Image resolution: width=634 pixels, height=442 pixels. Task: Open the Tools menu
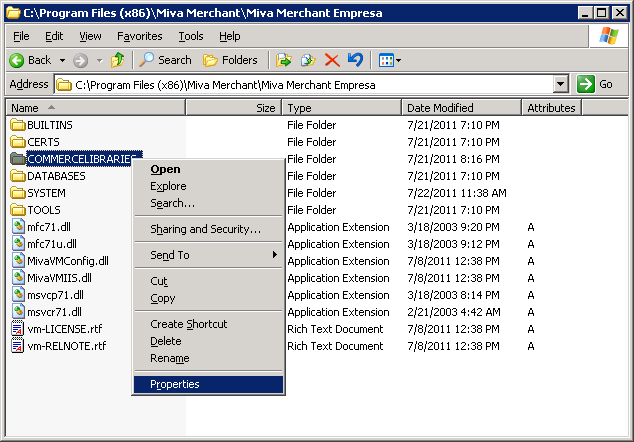(x=191, y=36)
